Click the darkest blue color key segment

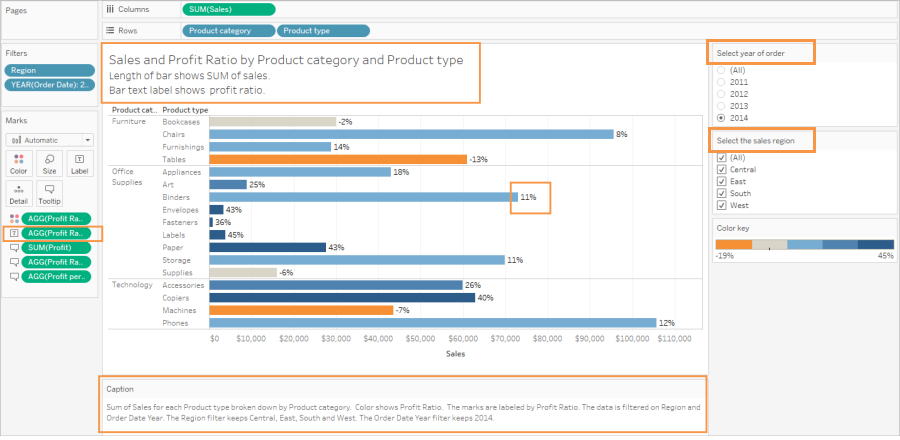tap(876, 244)
